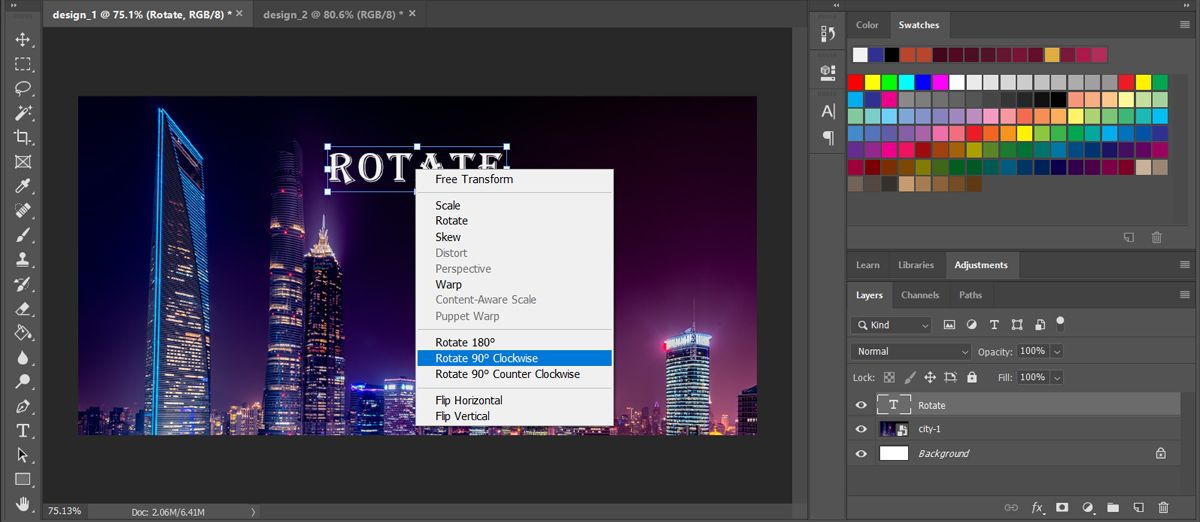This screenshot has height=522, width=1200.
Task: Select the Move tool
Action: pos(22,40)
